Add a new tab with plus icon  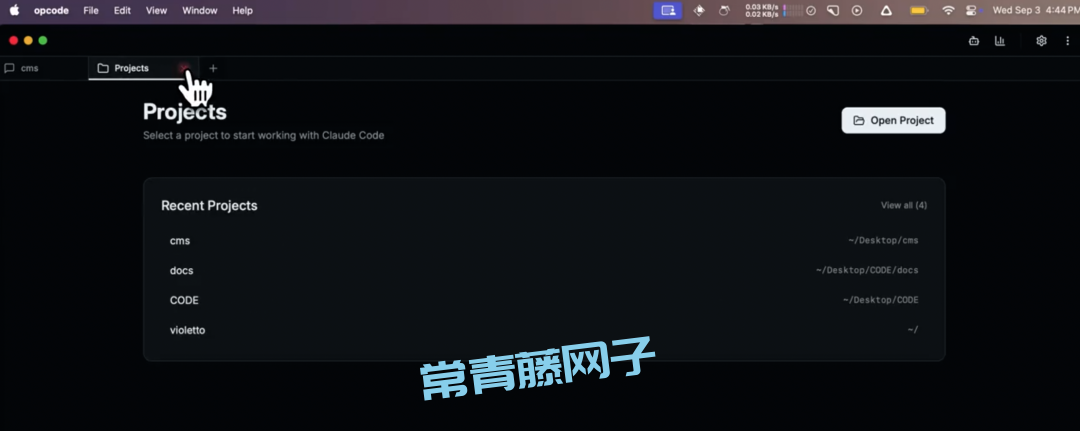[x=213, y=68]
